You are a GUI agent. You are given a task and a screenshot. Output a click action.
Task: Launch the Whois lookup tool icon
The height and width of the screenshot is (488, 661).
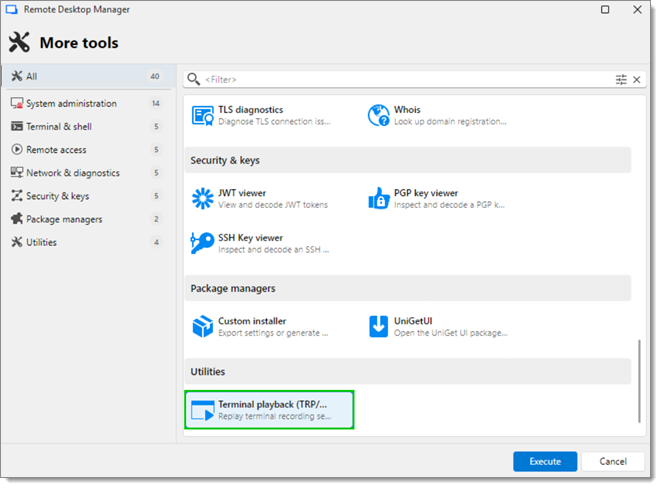click(378, 115)
